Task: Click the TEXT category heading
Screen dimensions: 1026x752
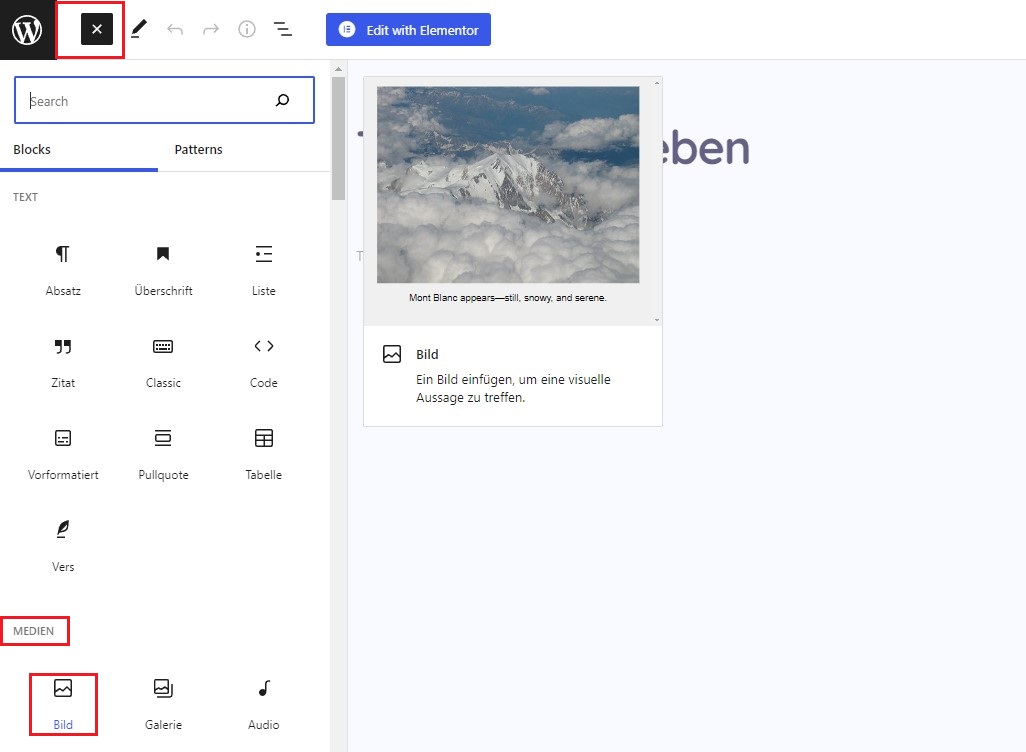Action: pos(26,197)
